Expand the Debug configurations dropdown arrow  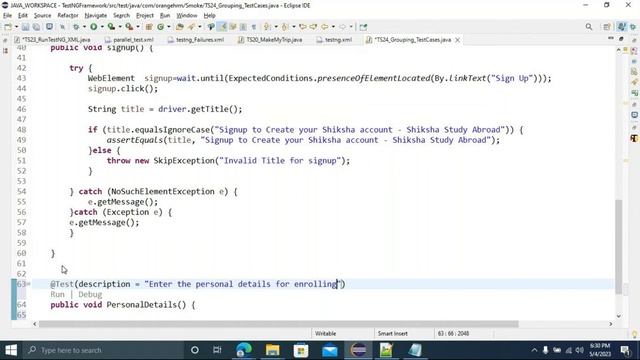[x=84, y=27]
